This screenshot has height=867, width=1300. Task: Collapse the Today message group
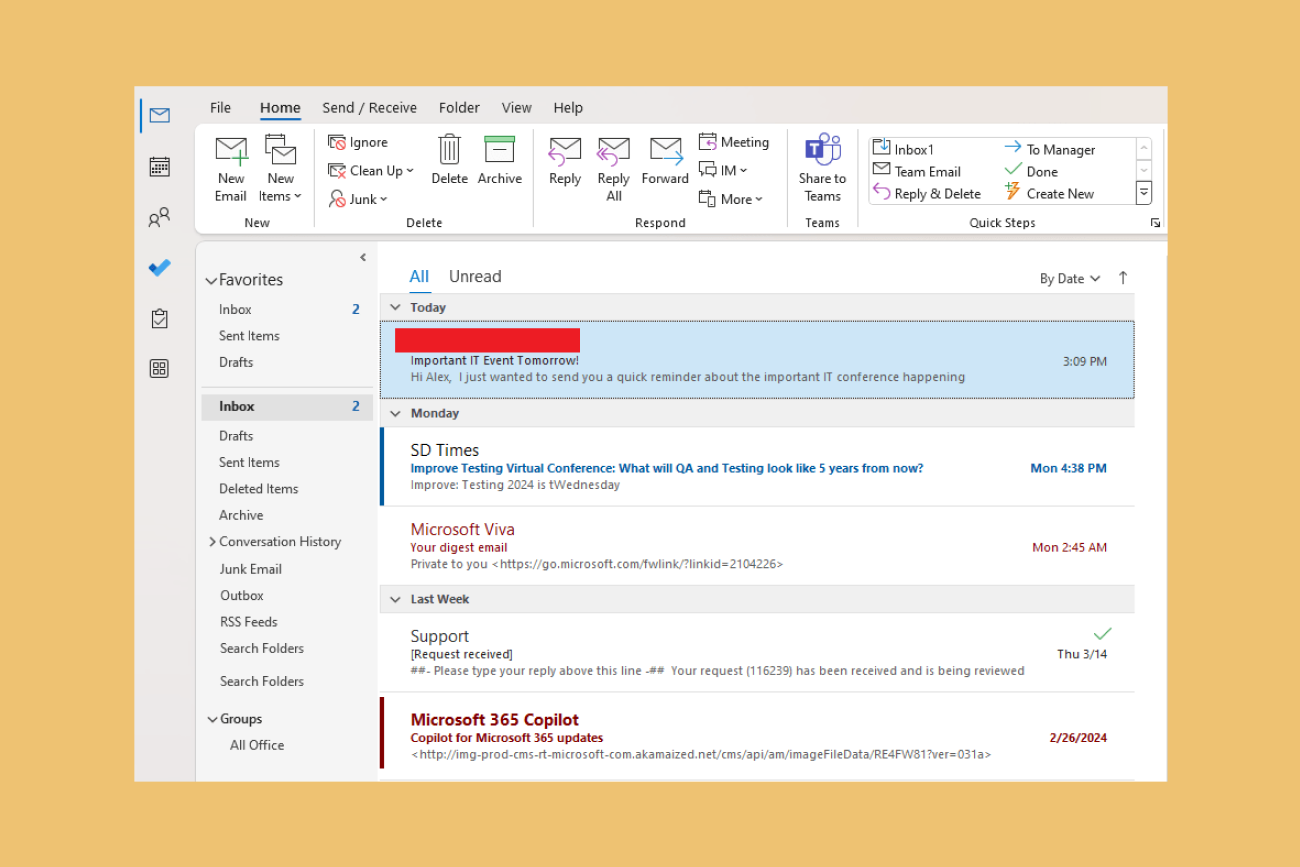(395, 307)
